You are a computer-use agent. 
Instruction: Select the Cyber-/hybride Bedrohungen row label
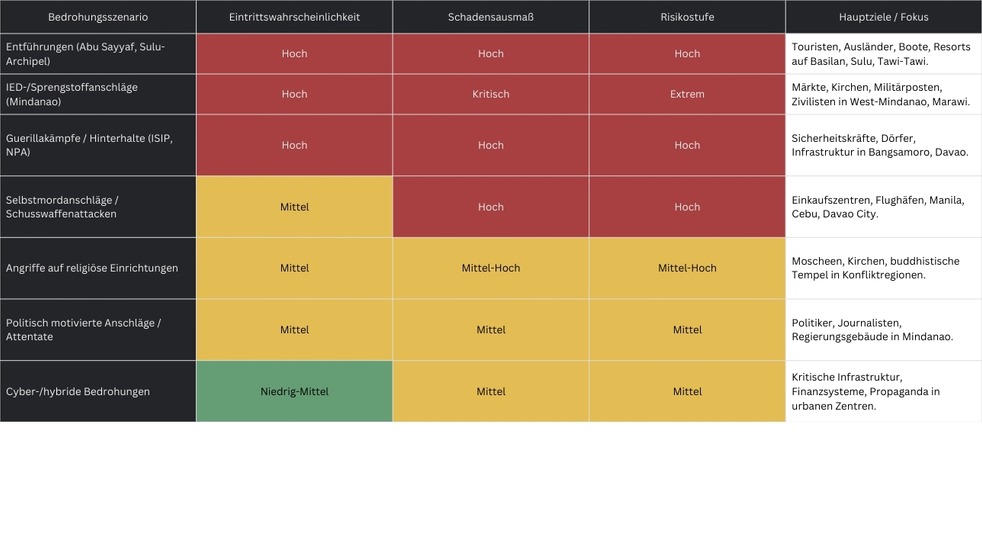(98, 391)
